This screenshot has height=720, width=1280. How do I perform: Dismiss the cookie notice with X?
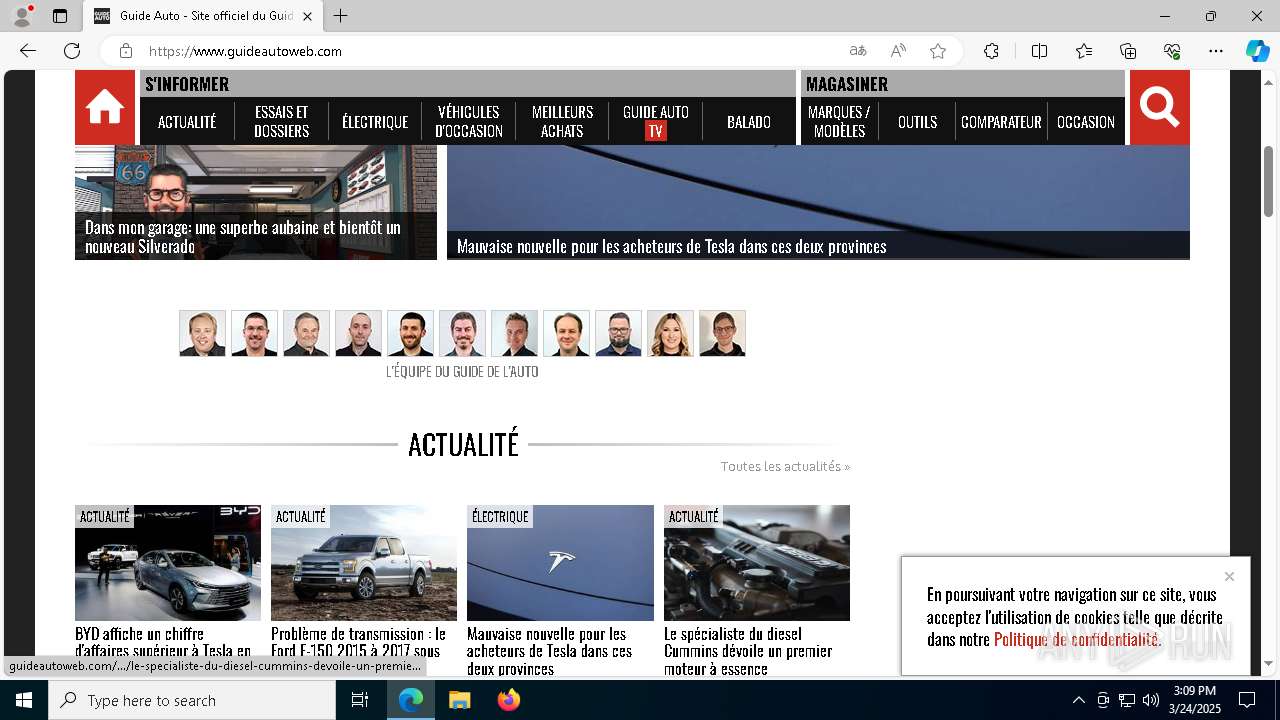click(x=1229, y=576)
